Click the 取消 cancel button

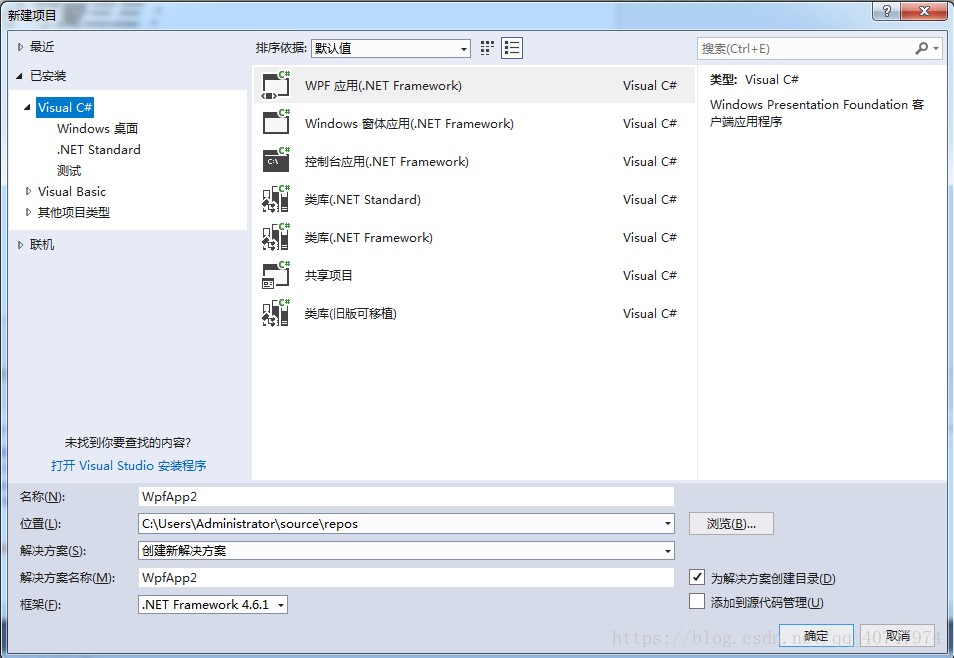coord(898,636)
